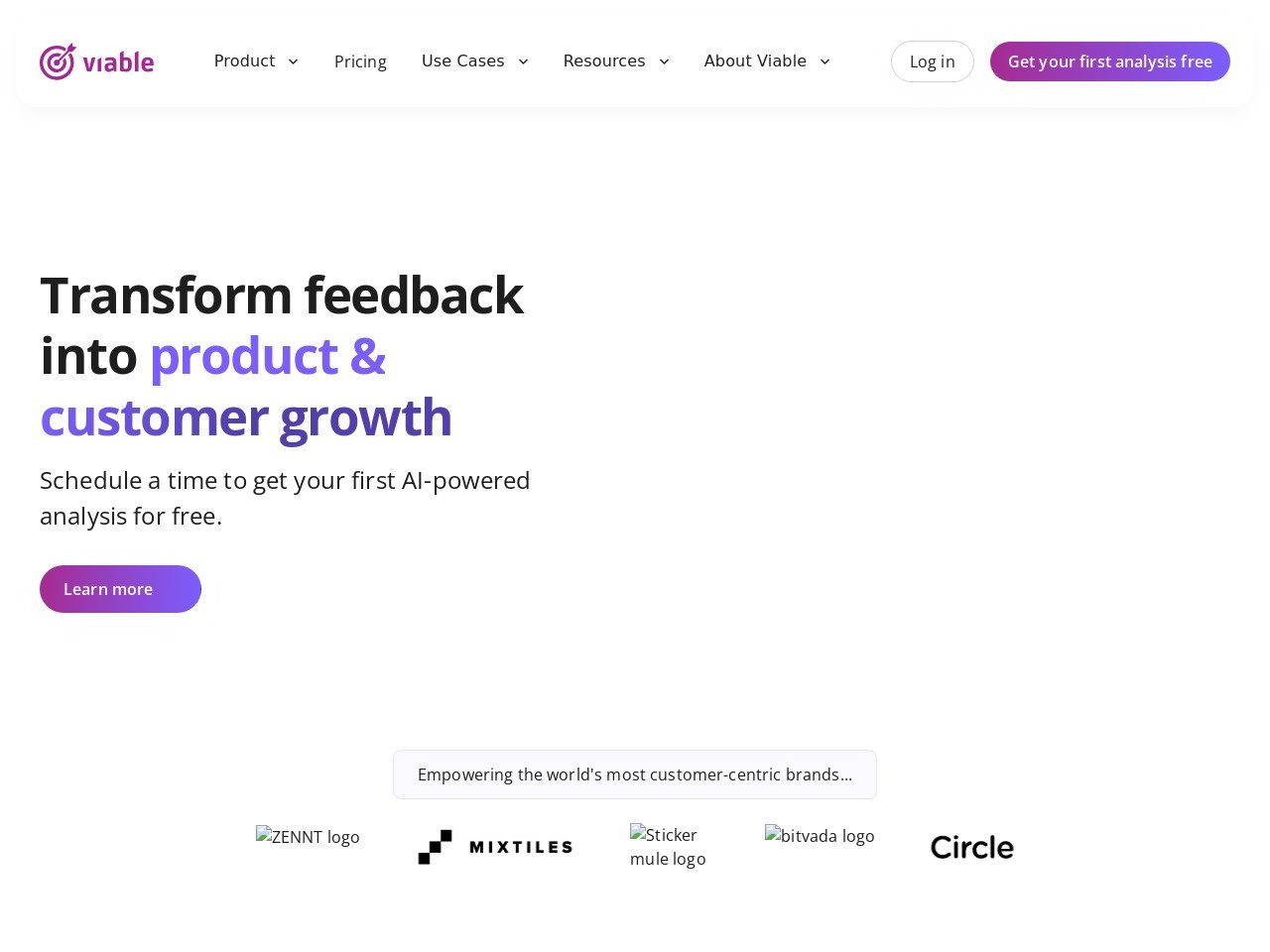
Task: Click the Empowering customer-centric brands banner
Action: coord(635,774)
